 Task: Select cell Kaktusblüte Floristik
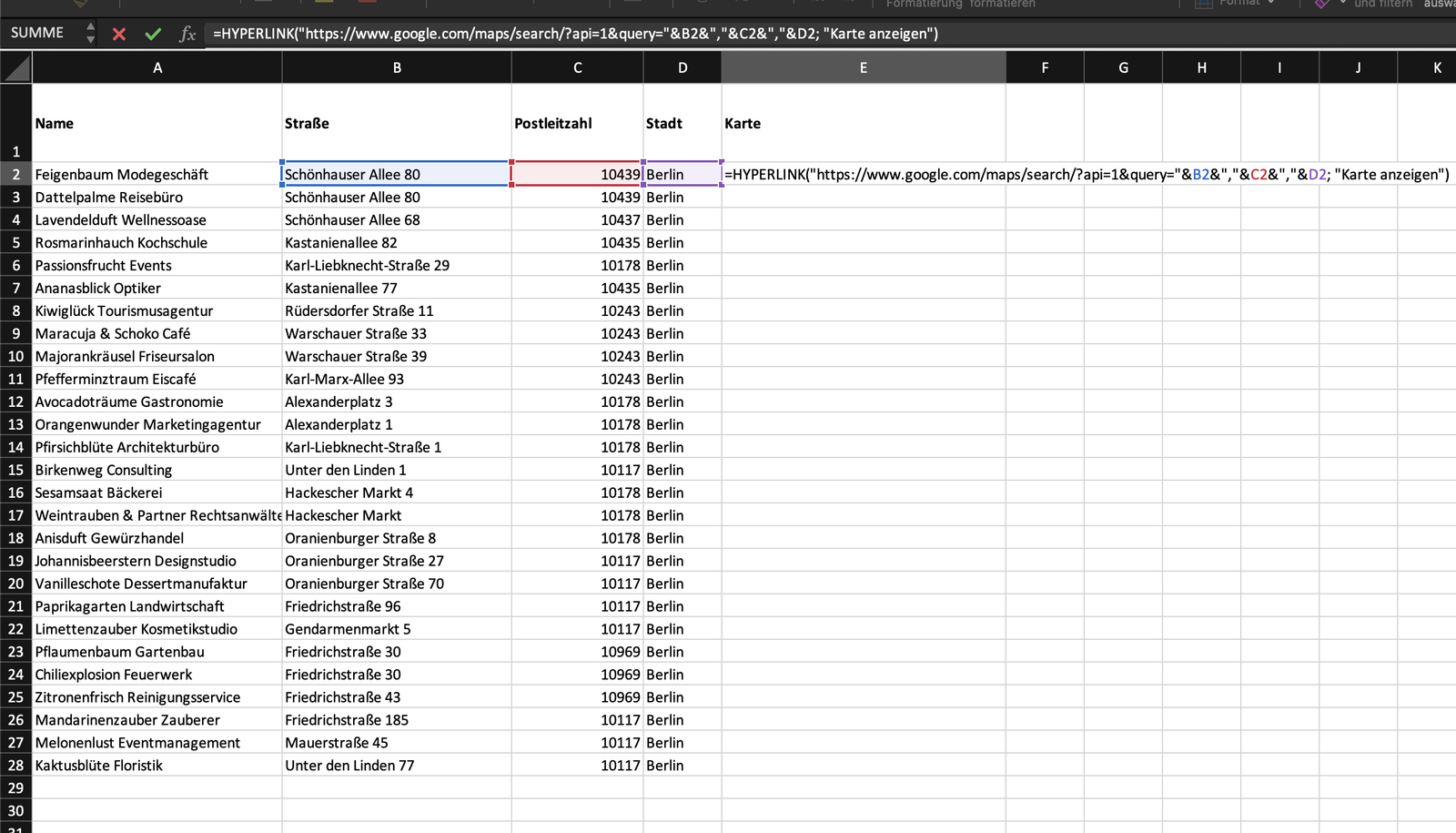point(157,766)
